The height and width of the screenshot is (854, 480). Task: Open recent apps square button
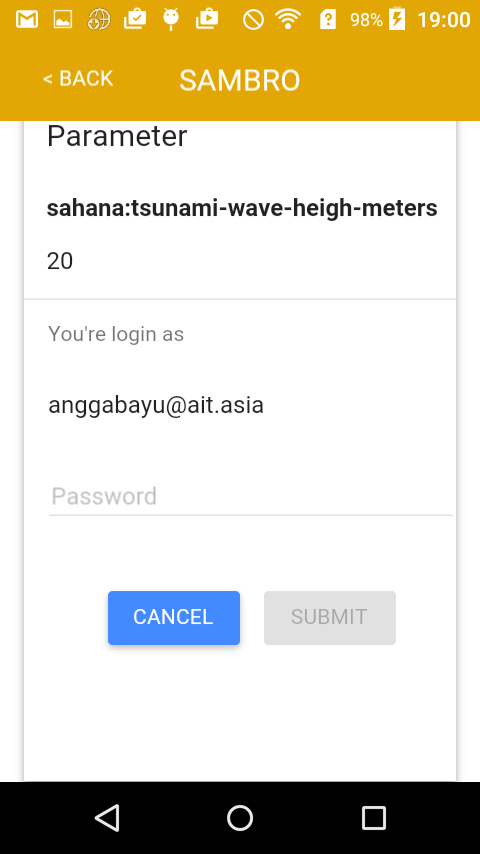click(x=373, y=818)
